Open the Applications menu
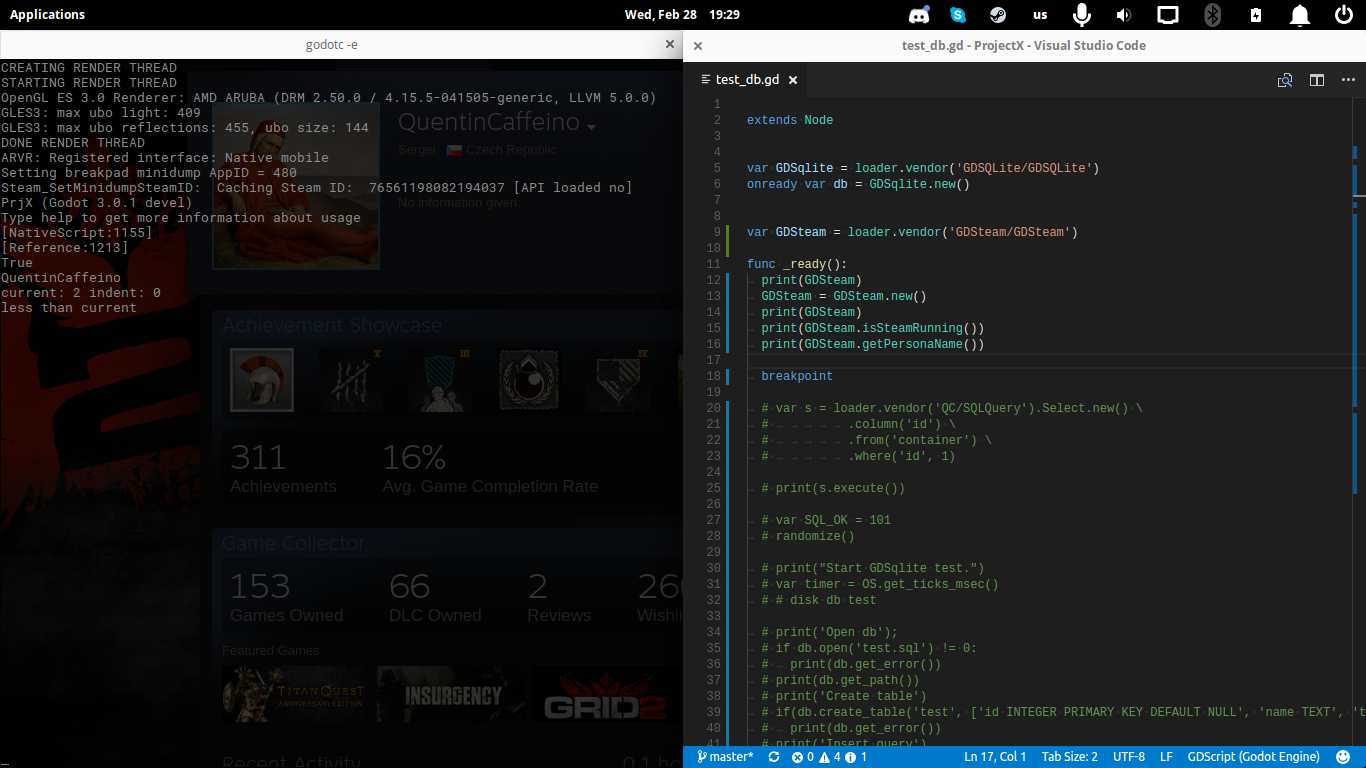The width and height of the screenshot is (1366, 768). (x=47, y=15)
